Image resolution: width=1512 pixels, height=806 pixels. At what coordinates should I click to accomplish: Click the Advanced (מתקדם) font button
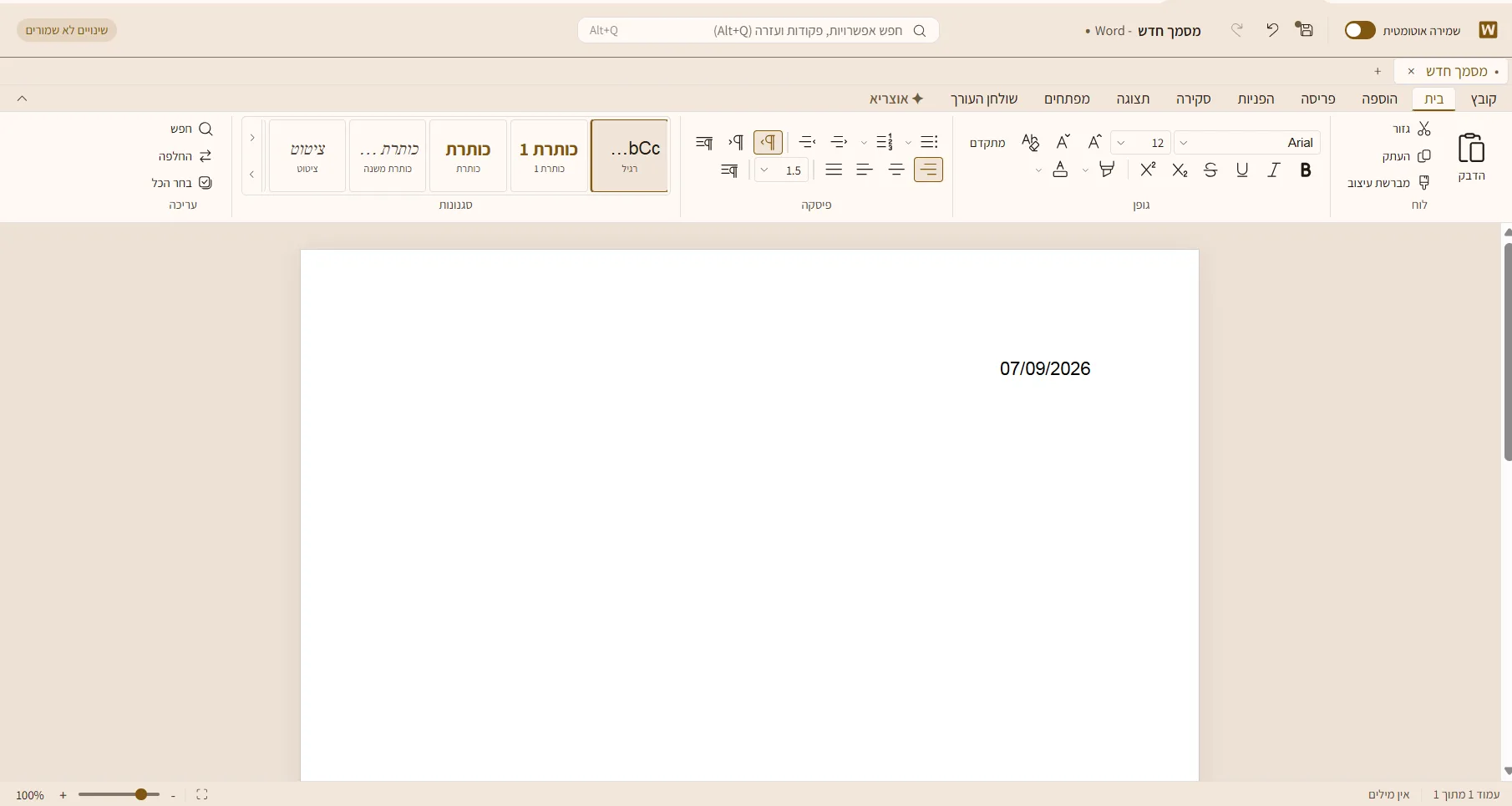pyautogui.click(x=987, y=143)
